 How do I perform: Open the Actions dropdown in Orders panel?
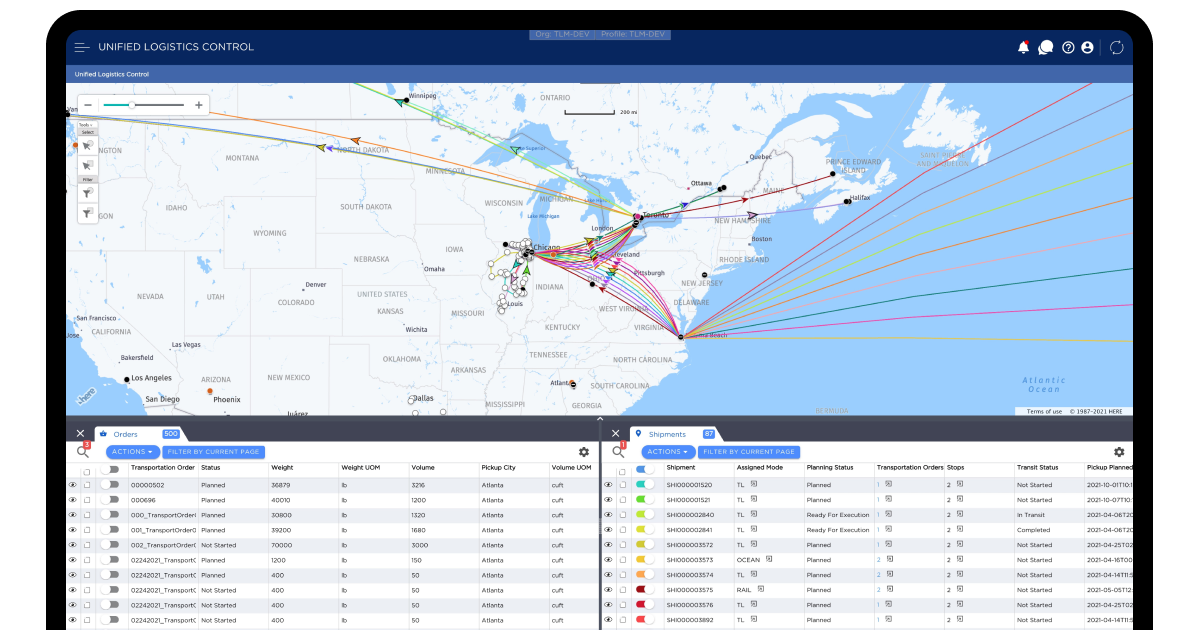click(x=132, y=452)
